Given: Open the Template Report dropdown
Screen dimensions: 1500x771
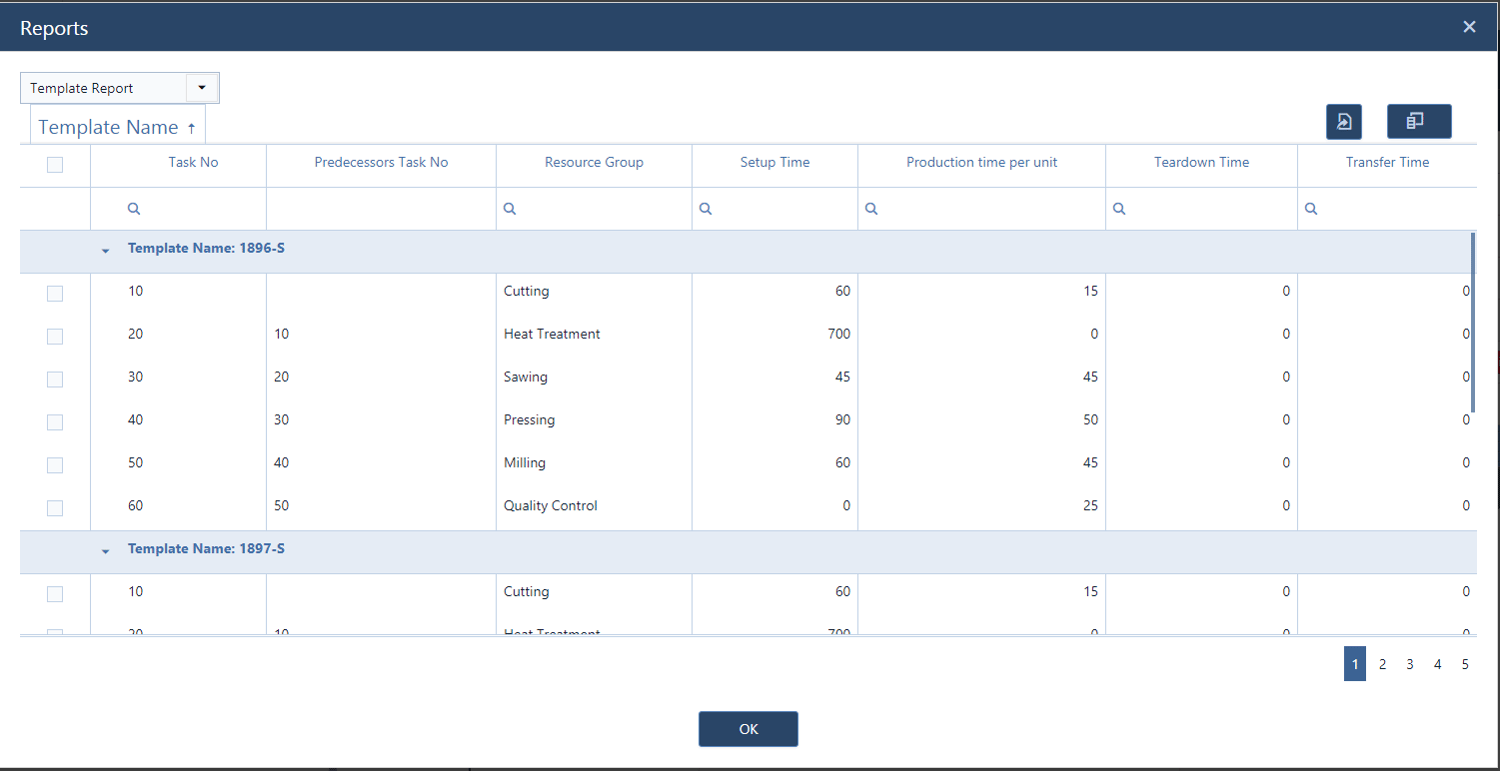Looking at the screenshot, I should 202,88.
